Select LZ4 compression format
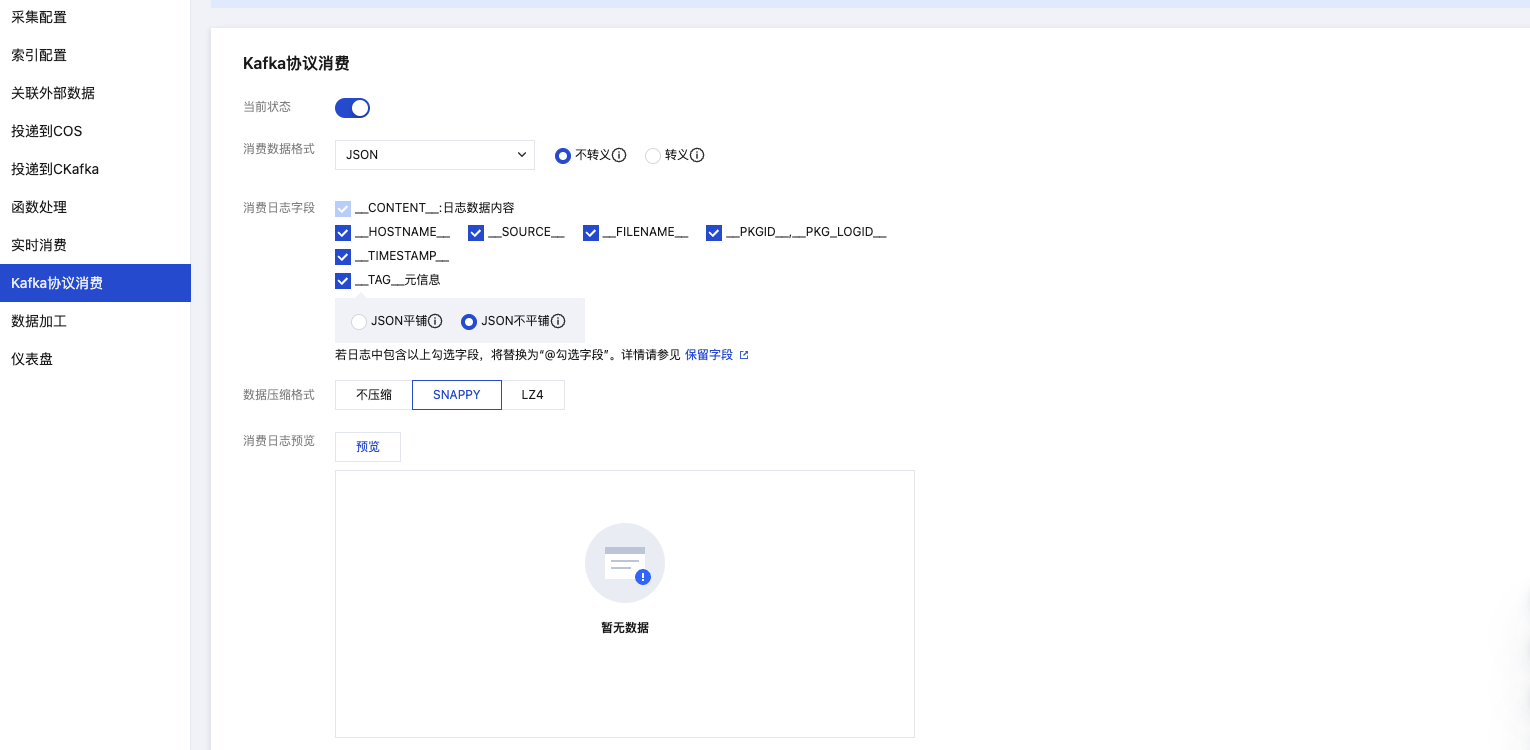The width and height of the screenshot is (1530, 750). coord(532,395)
